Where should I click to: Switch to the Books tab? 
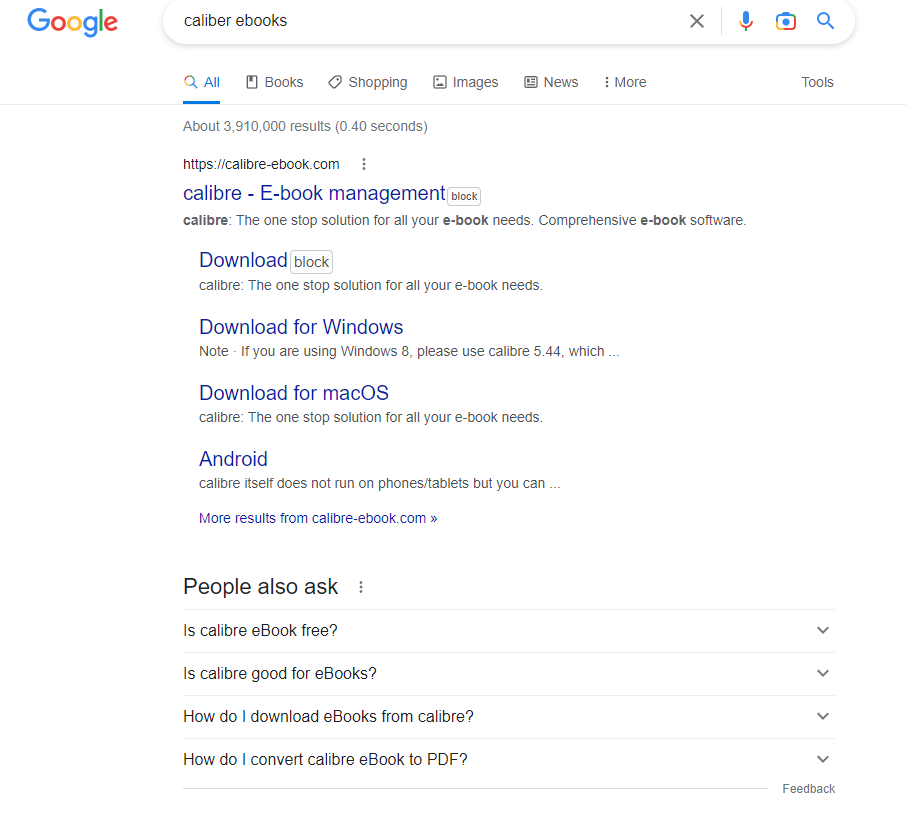[274, 82]
